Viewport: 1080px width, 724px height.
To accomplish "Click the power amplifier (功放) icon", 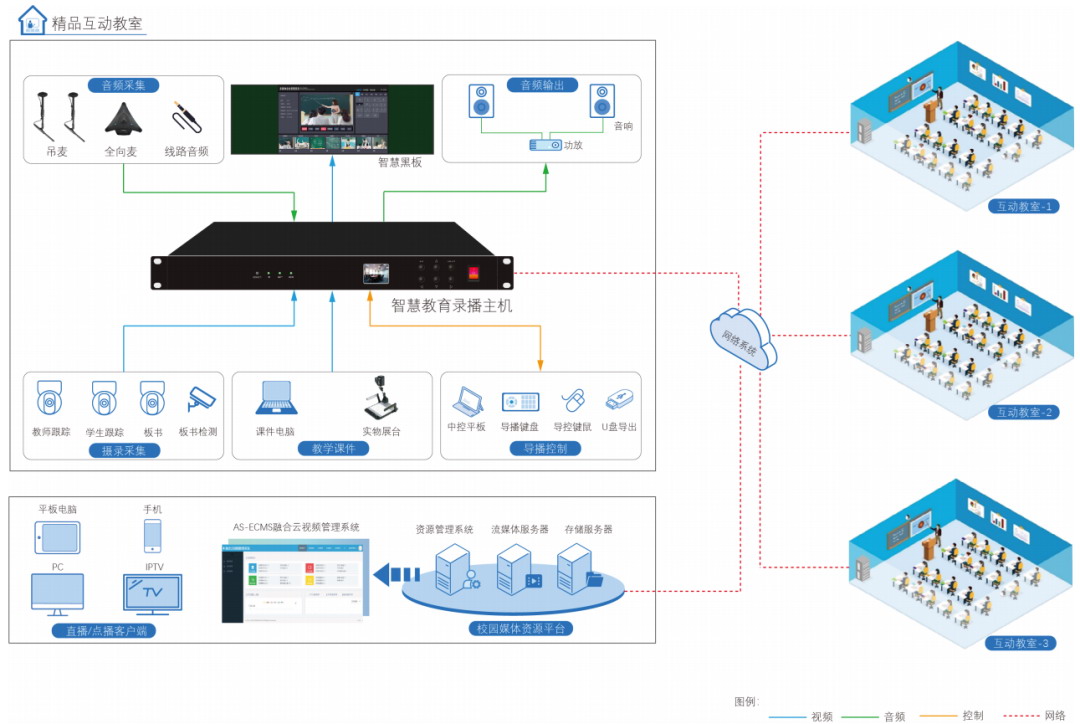I will (x=545, y=145).
